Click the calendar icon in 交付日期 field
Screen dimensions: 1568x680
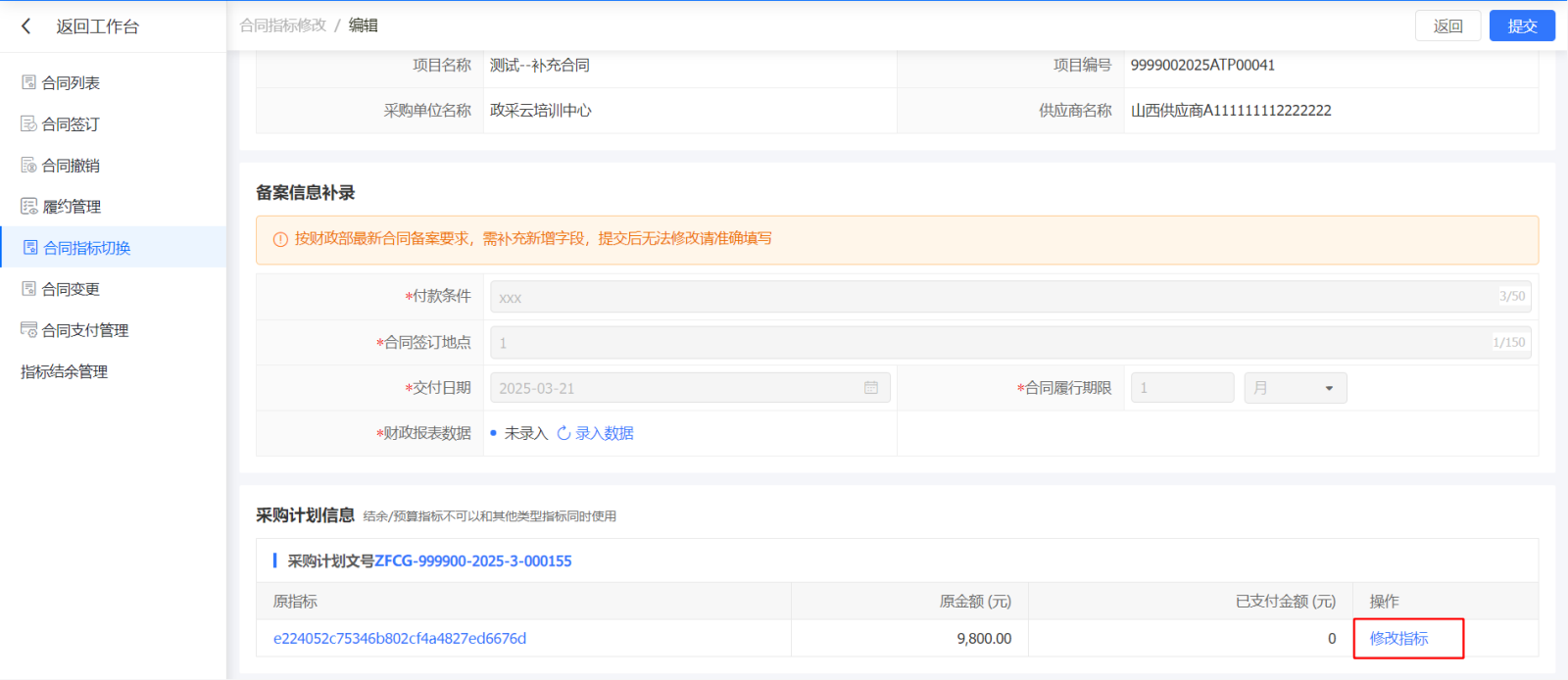870,388
